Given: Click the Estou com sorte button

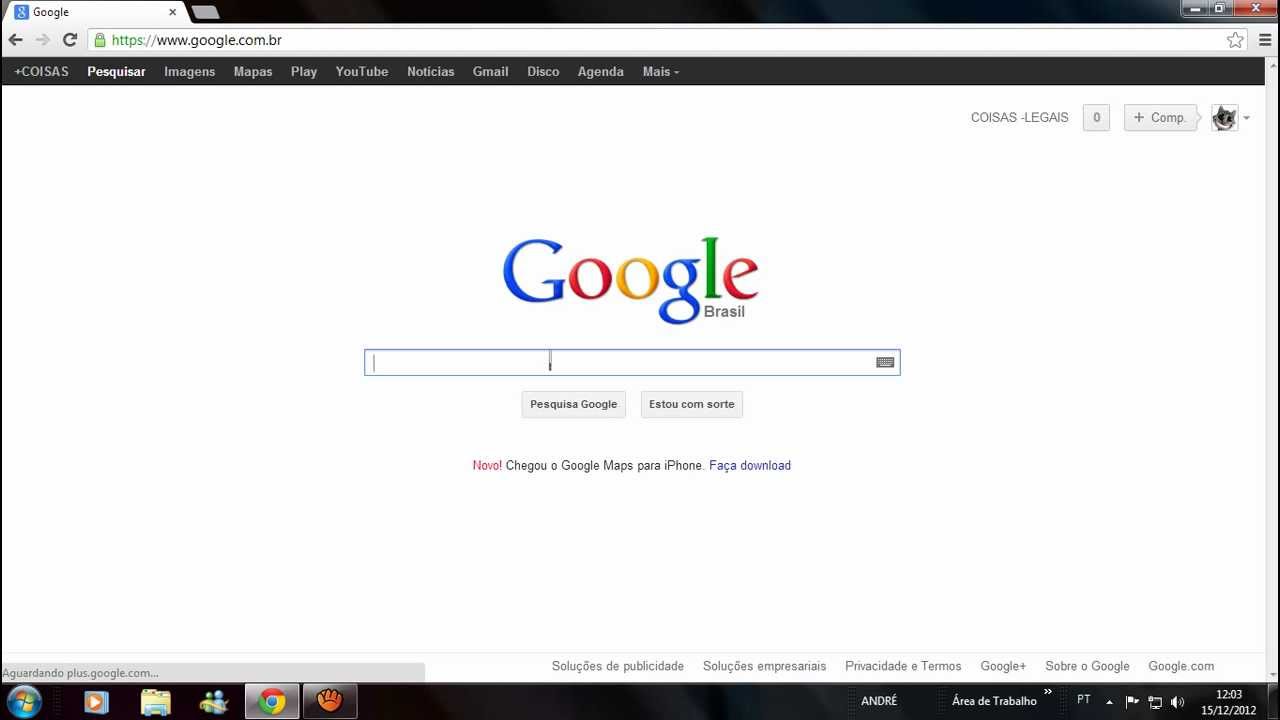Looking at the screenshot, I should [692, 404].
